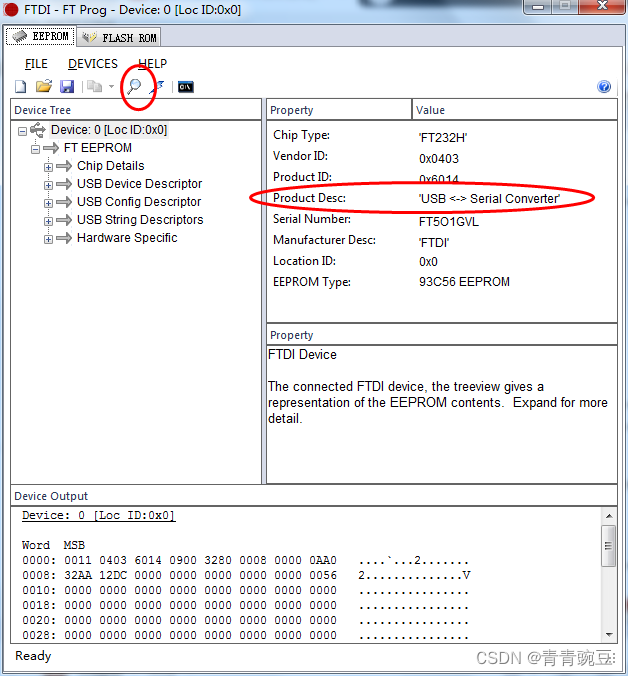The width and height of the screenshot is (628, 676).
Task: Click the Location ID property label
Action: pyautogui.click(x=304, y=261)
